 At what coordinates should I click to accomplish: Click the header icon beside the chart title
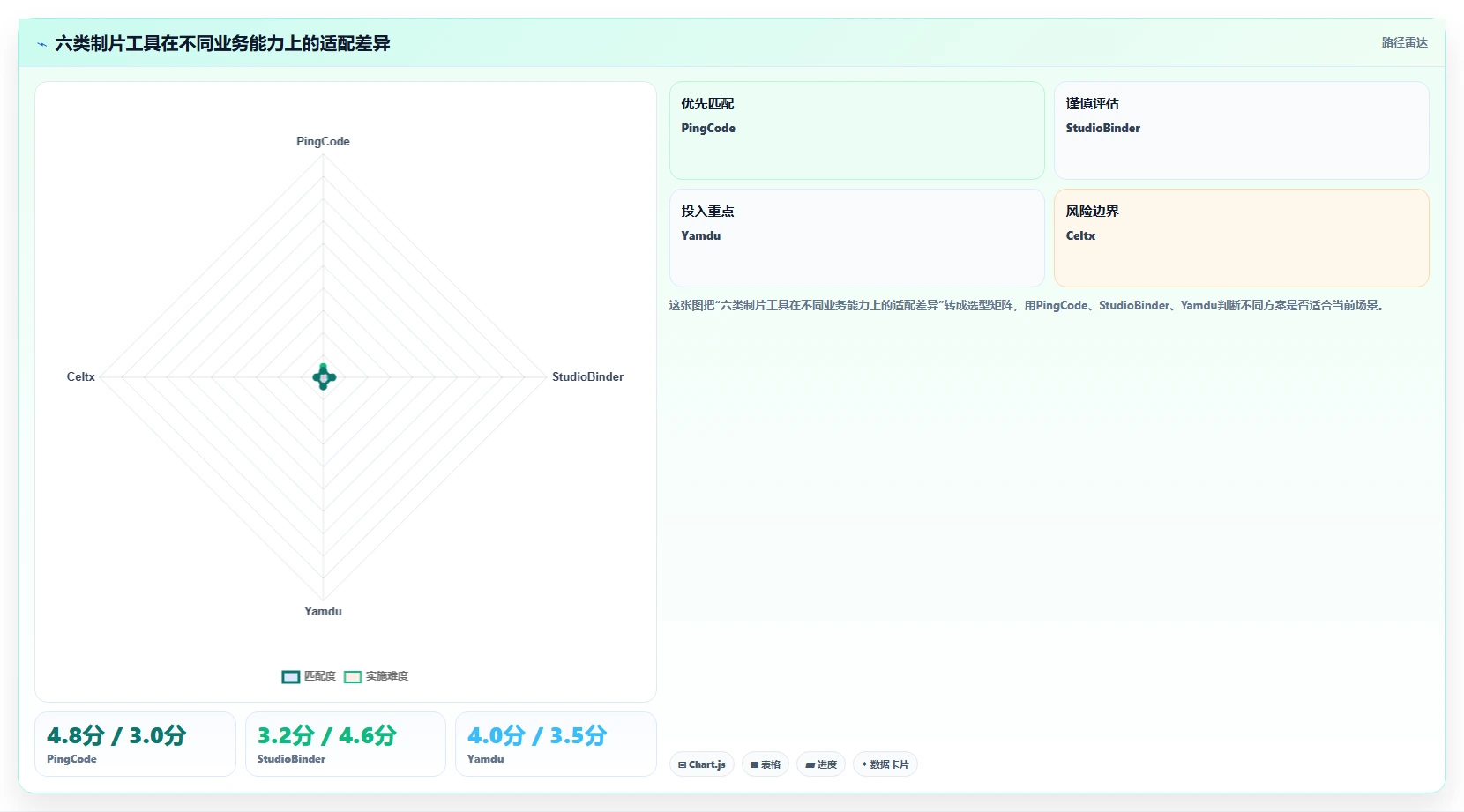(x=41, y=44)
